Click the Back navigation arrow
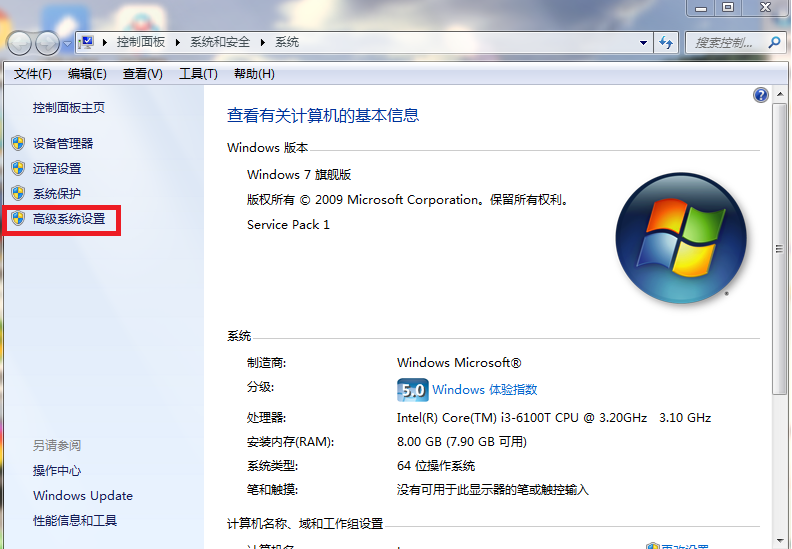 point(20,43)
